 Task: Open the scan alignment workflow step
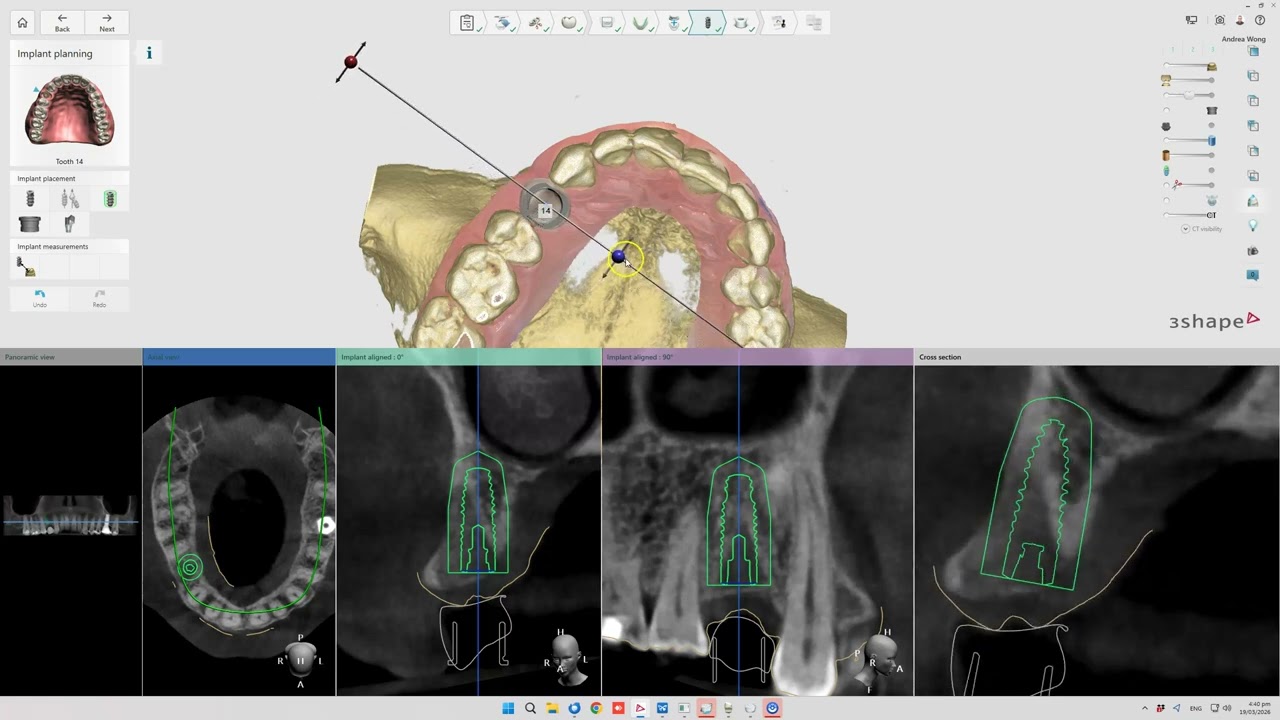click(x=536, y=22)
